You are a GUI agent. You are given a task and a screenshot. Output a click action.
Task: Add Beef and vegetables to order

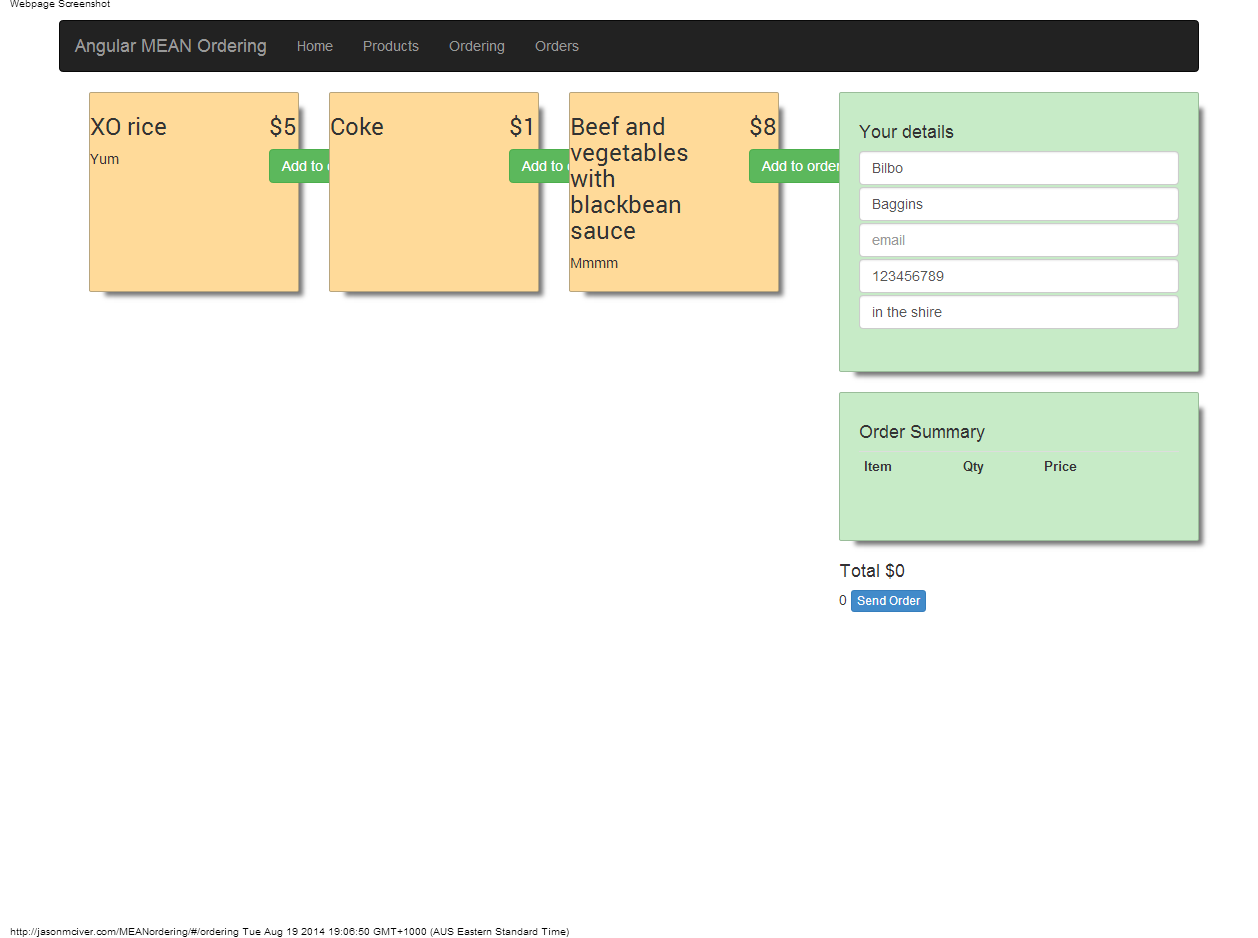pyautogui.click(x=795, y=166)
